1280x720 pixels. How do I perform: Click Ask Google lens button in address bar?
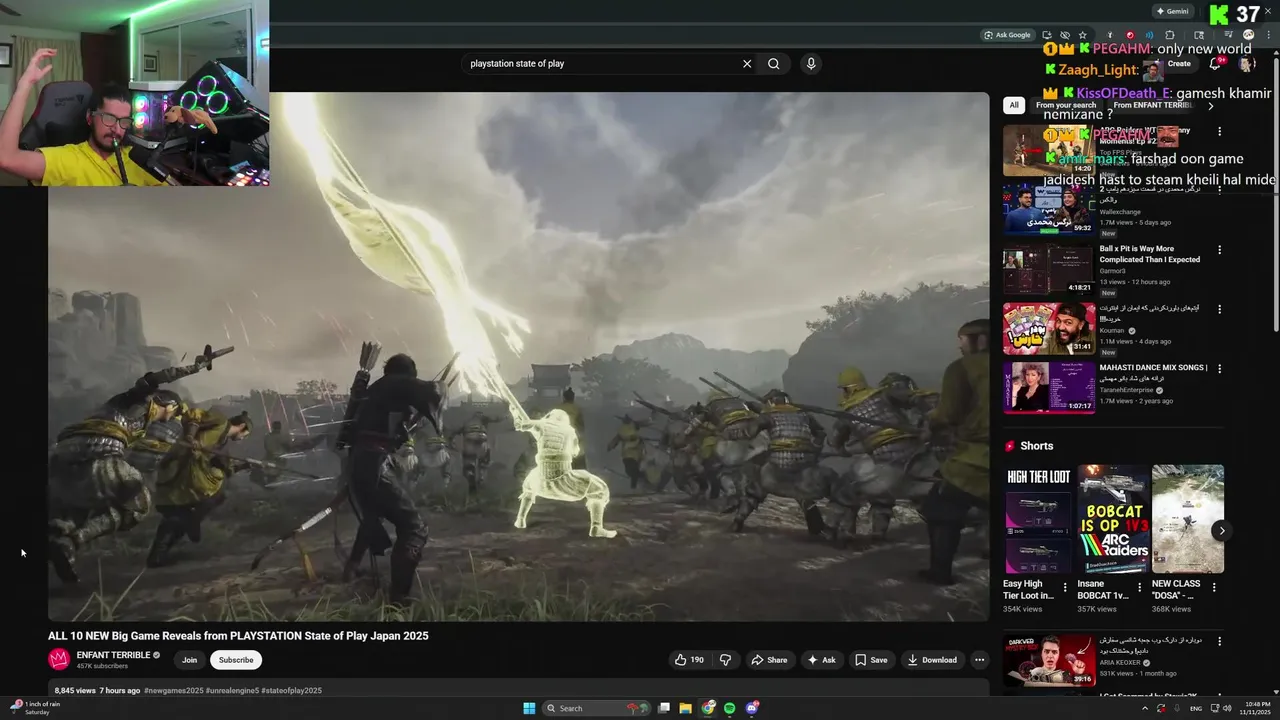(x=1008, y=35)
